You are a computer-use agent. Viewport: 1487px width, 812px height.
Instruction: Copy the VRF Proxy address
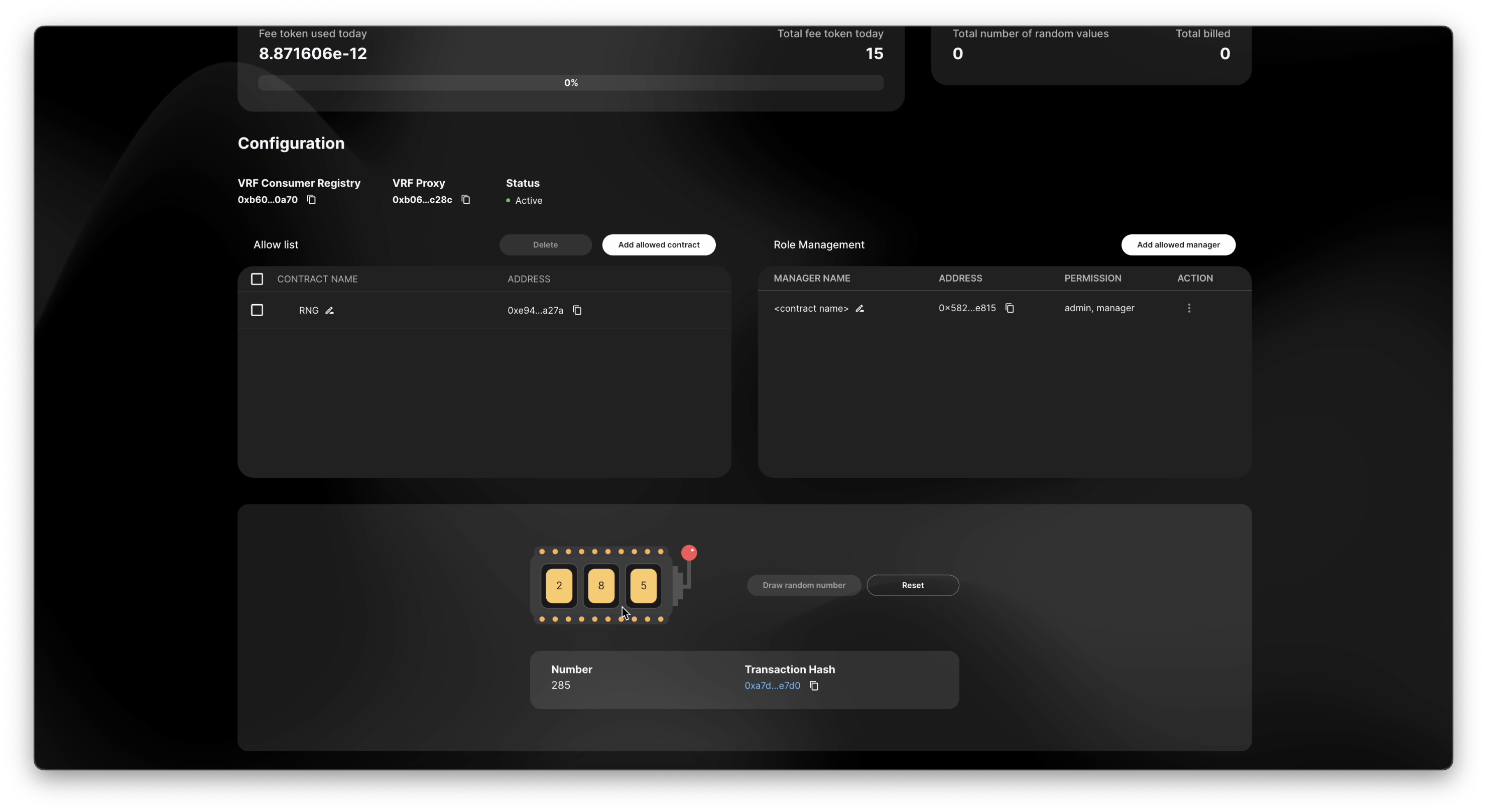coord(466,200)
